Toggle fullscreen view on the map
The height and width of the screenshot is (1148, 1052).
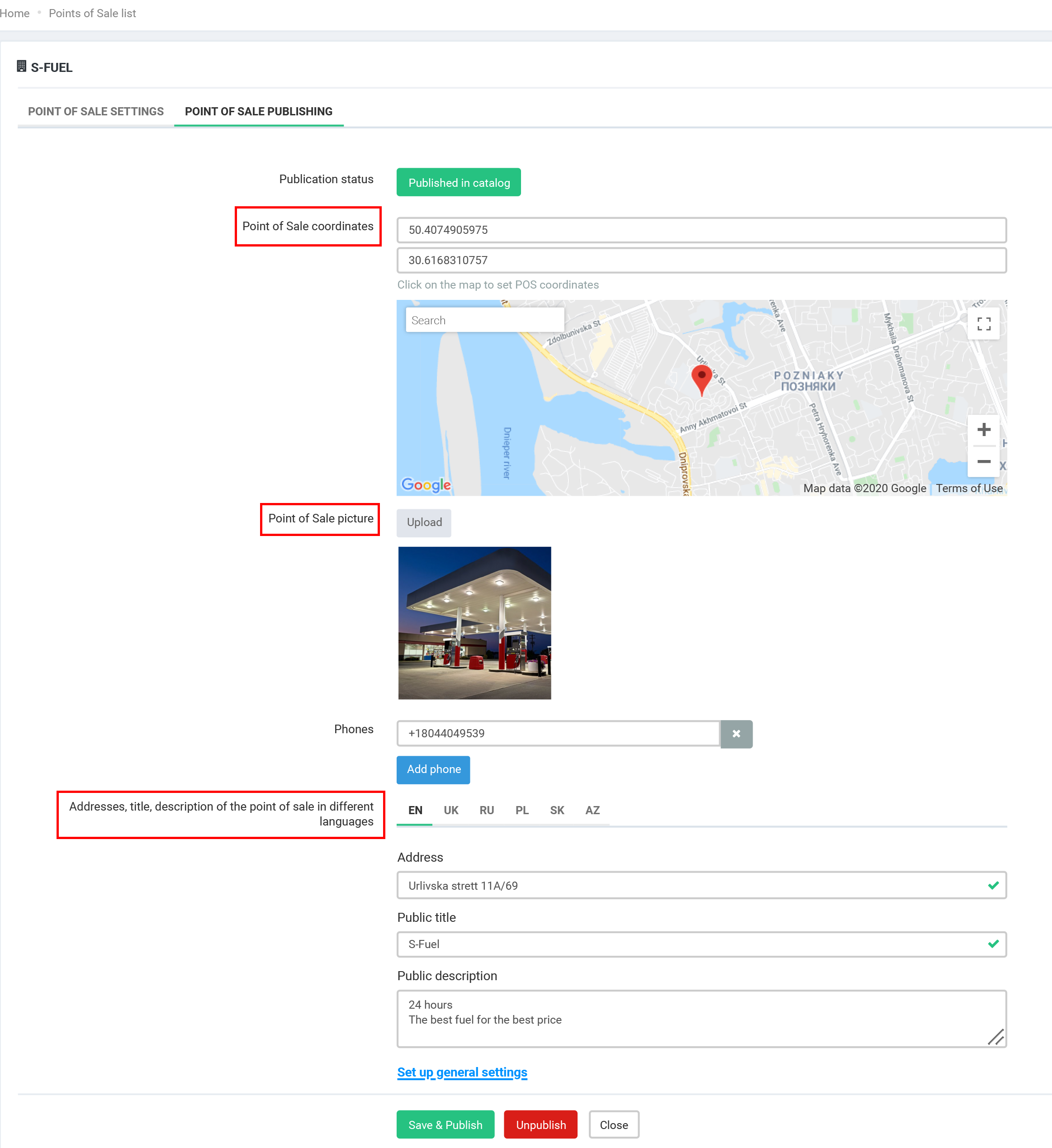tap(983, 323)
